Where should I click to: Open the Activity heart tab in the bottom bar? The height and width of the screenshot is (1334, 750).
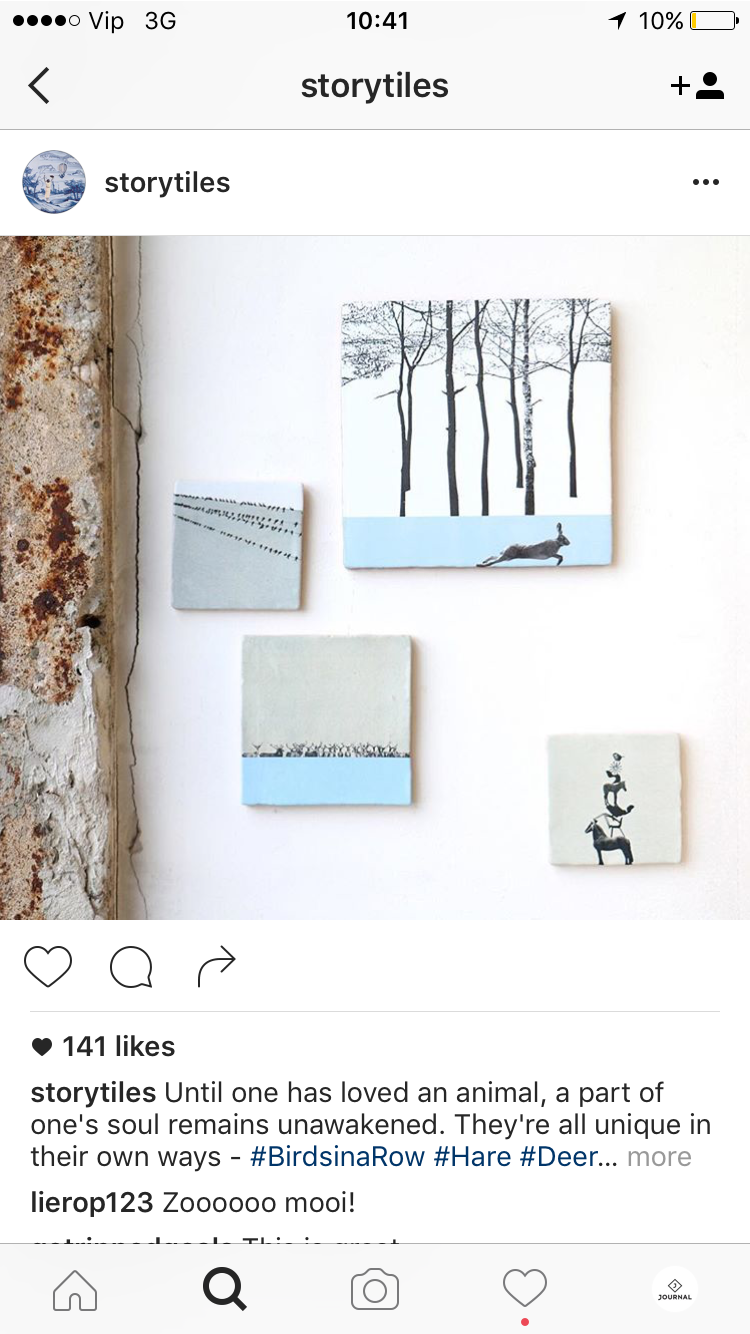[x=525, y=1289]
